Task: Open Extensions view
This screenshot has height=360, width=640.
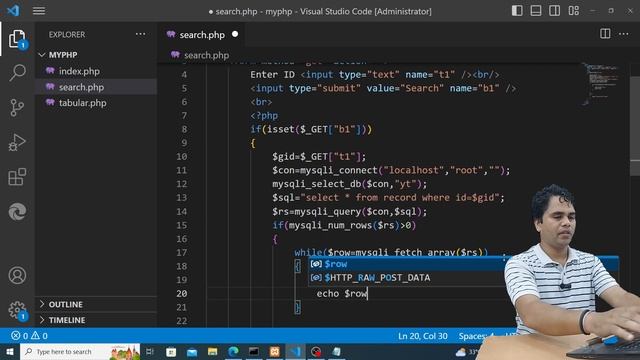Action: (17, 177)
